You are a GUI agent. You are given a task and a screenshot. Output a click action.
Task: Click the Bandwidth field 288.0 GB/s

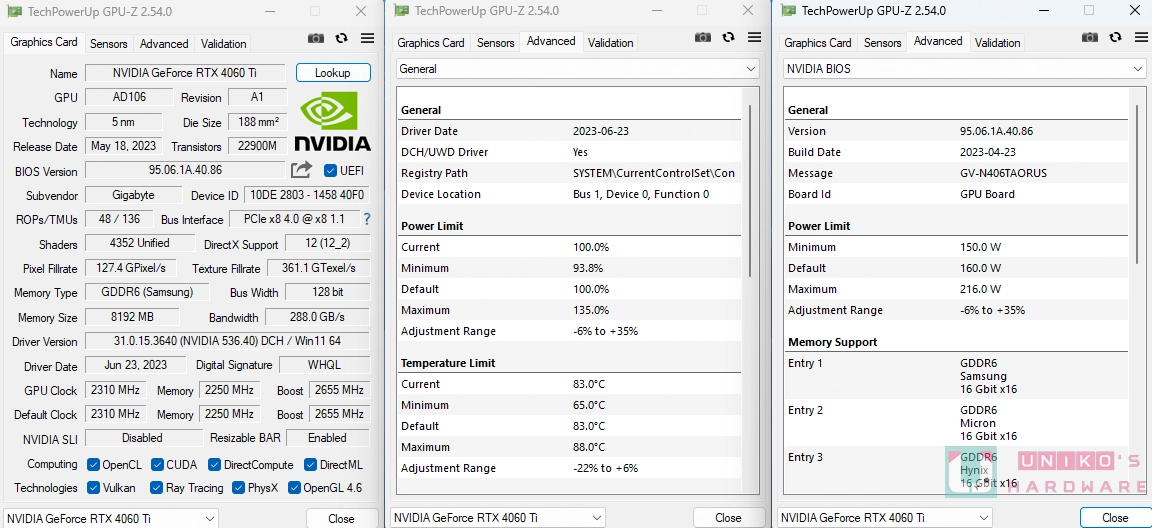tap(317, 317)
